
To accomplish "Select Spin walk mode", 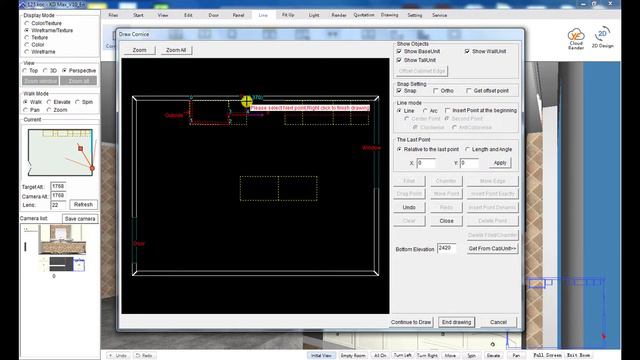I will click(x=77, y=102).
